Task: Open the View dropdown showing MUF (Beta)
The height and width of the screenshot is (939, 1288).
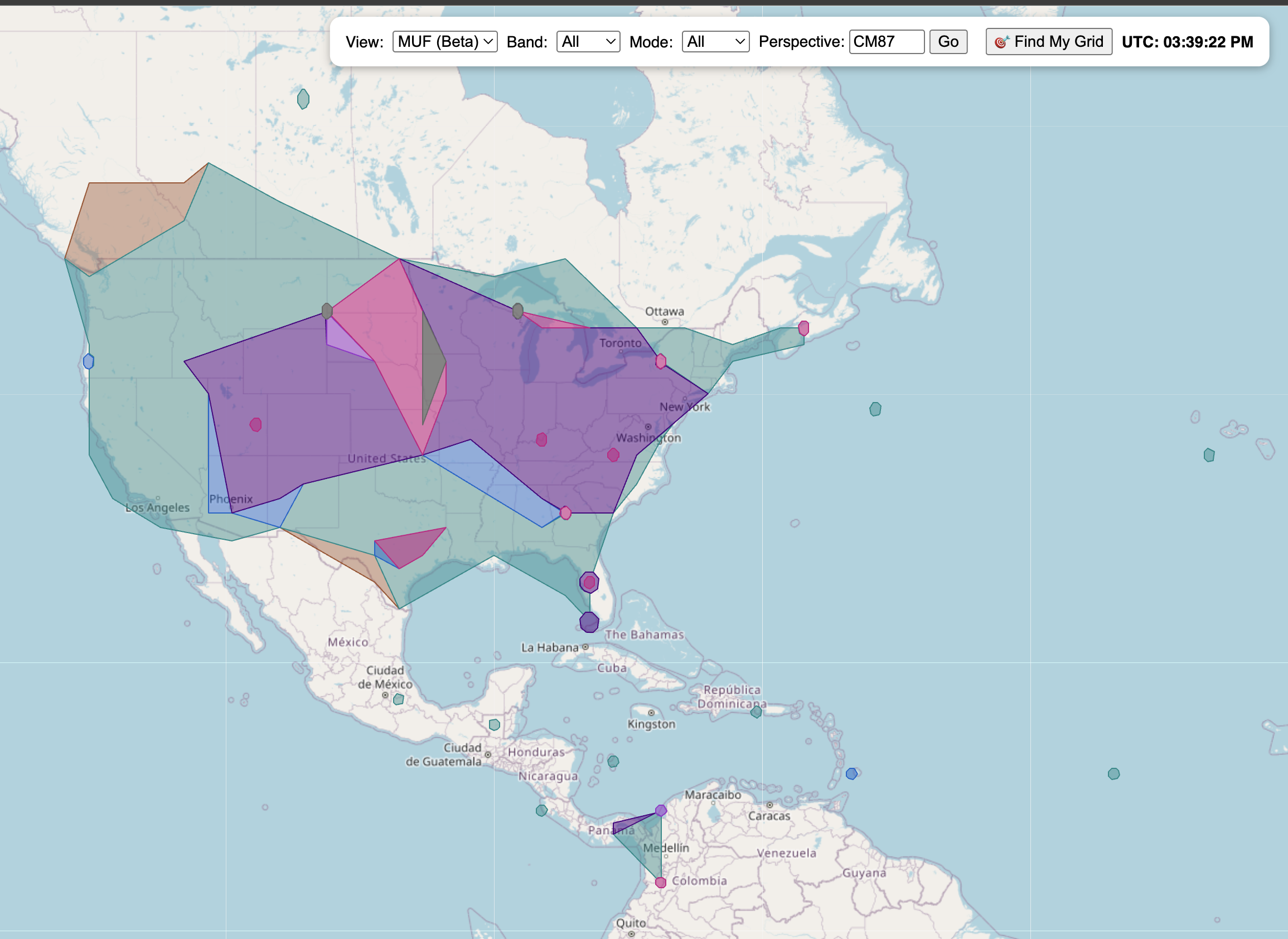Action: (x=444, y=41)
